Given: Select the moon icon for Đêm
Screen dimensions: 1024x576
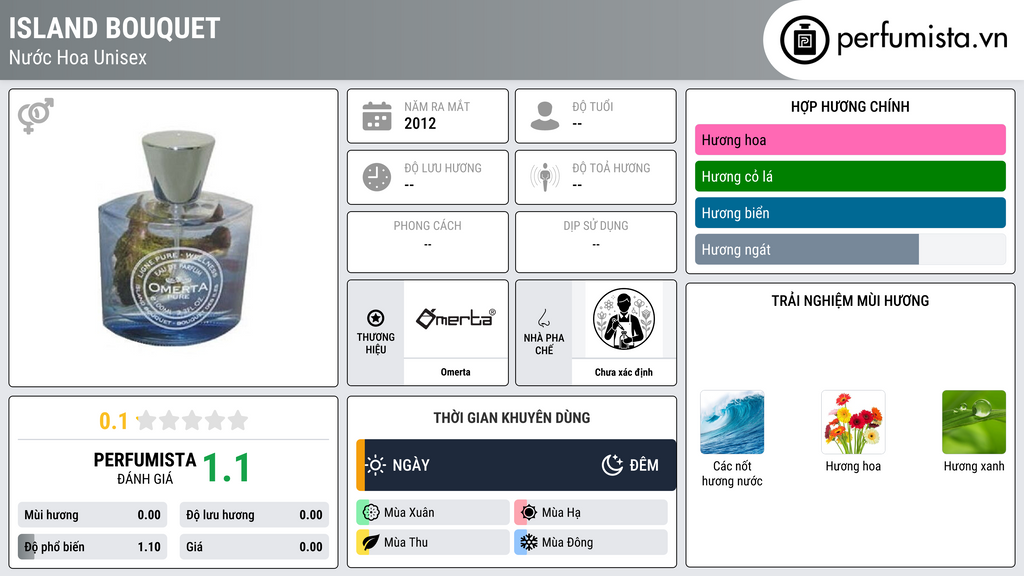Looking at the screenshot, I should [x=612, y=465].
